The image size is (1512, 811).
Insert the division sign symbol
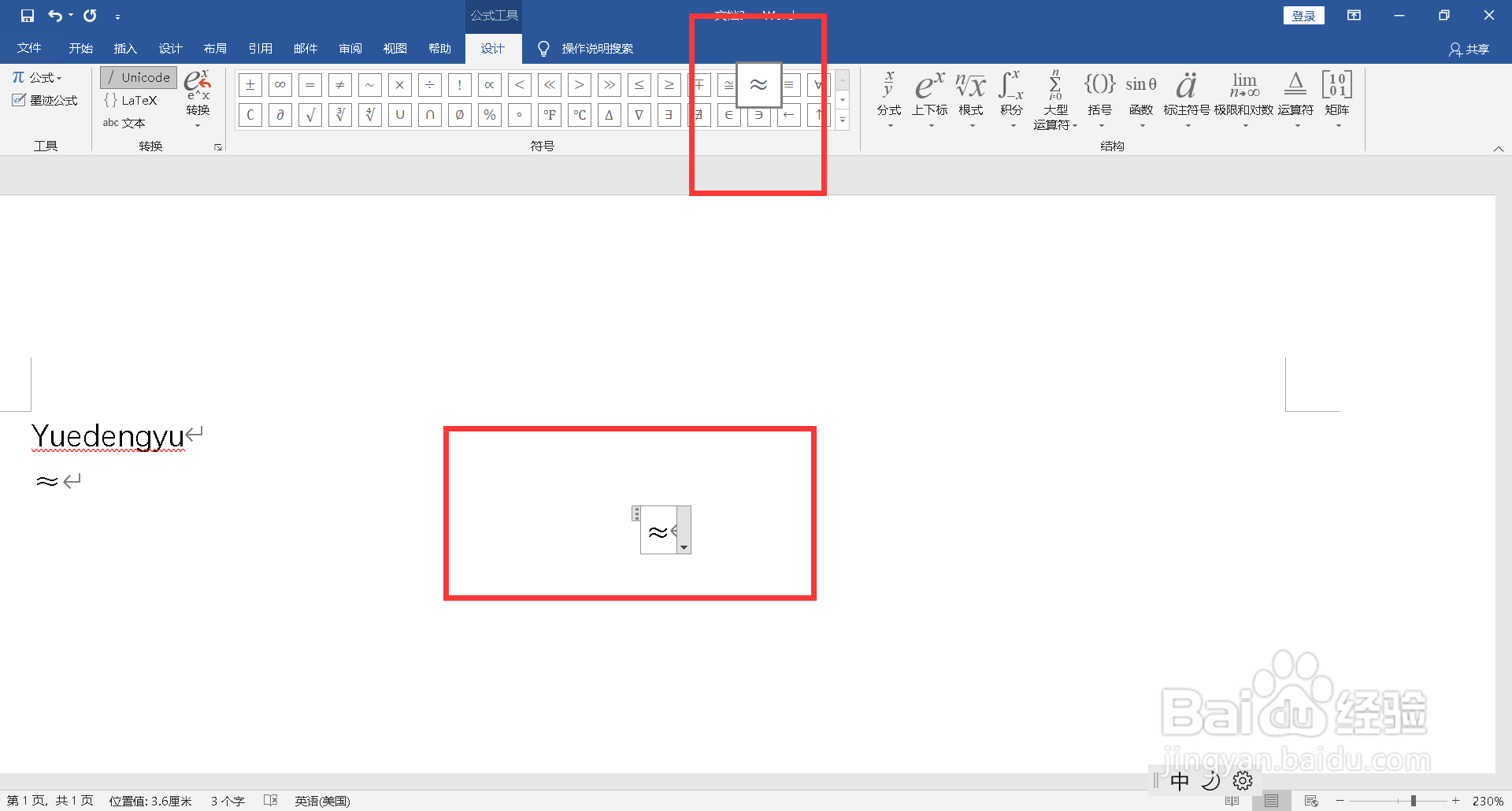point(429,85)
